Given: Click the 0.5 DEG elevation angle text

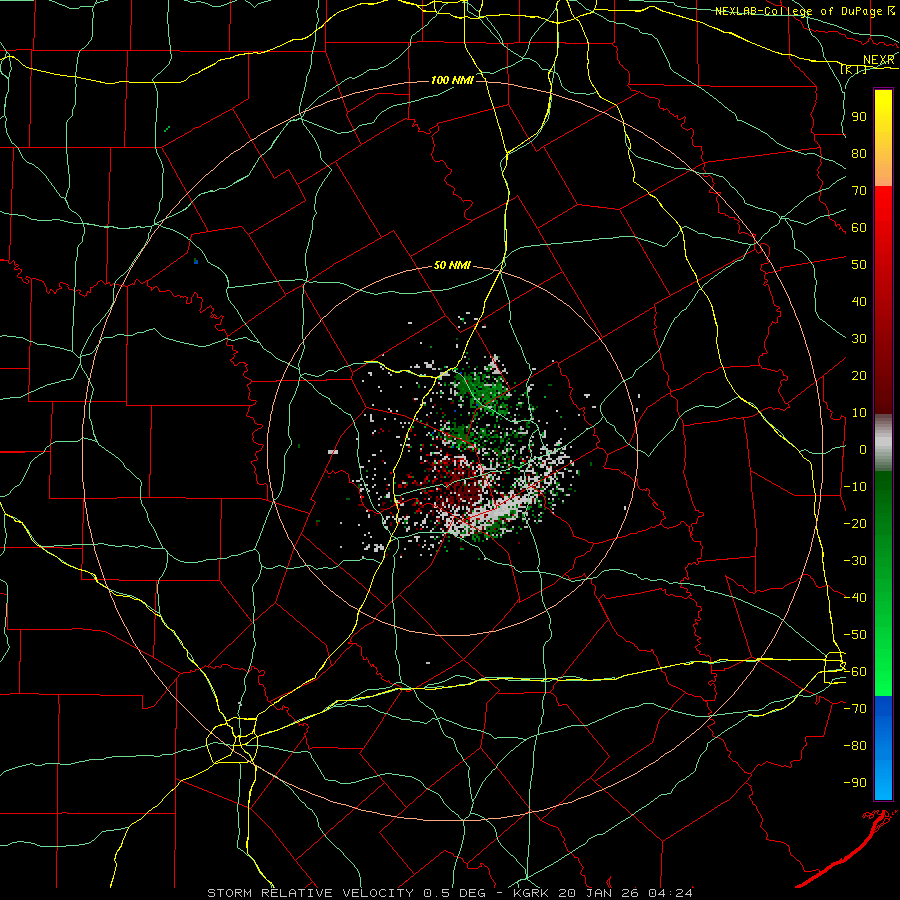Looking at the screenshot, I should click(454, 893).
